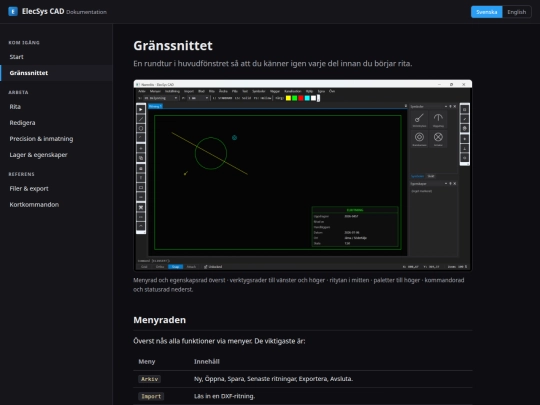Pick the red color swatch in screenshot

301,98
